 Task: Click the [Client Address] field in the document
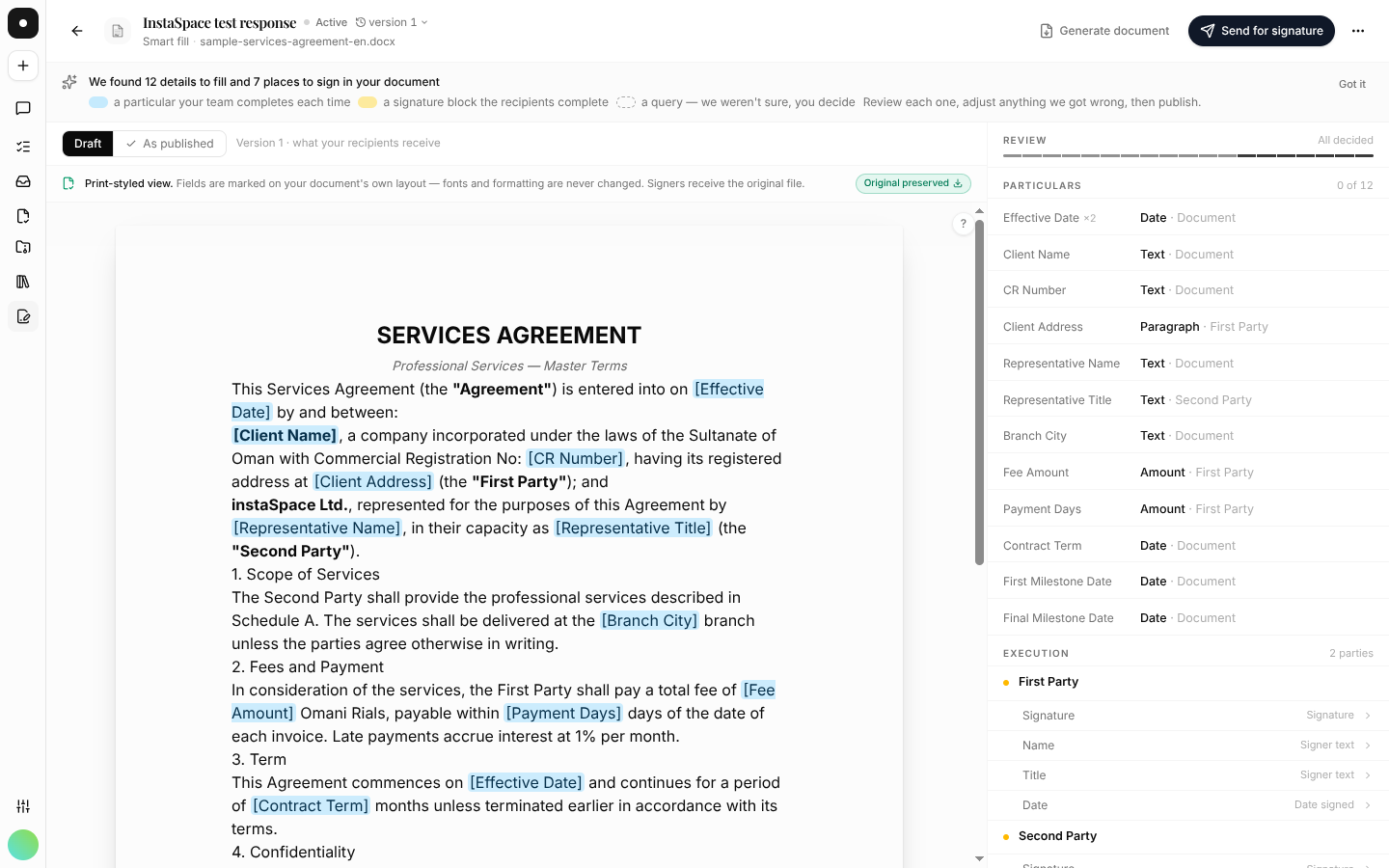372,482
